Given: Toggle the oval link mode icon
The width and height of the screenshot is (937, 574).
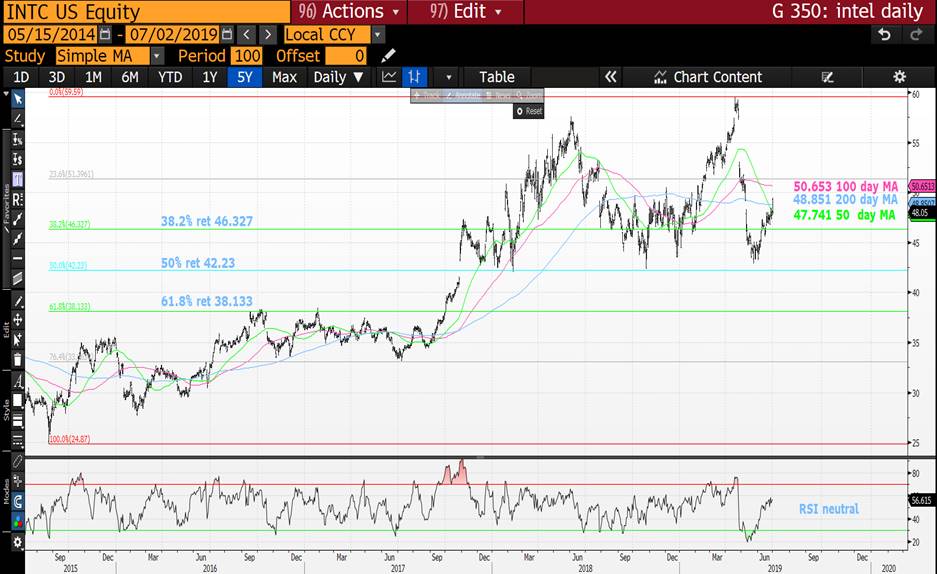Looking at the screenshot, I should click(x=18, y=462).
